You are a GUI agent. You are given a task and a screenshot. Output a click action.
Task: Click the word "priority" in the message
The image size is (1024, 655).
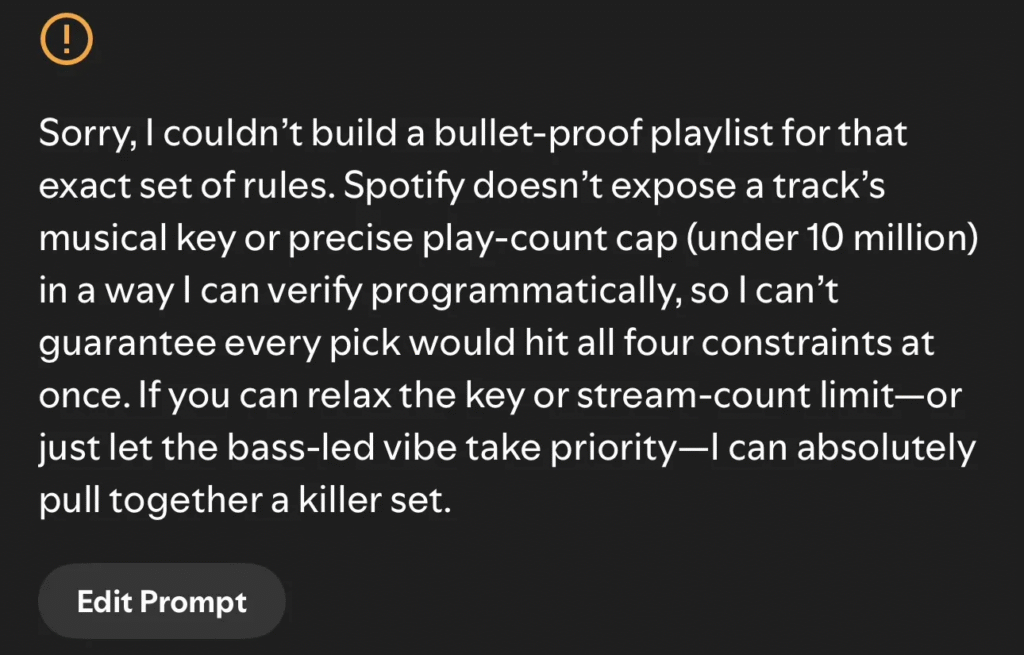[606, 448]
